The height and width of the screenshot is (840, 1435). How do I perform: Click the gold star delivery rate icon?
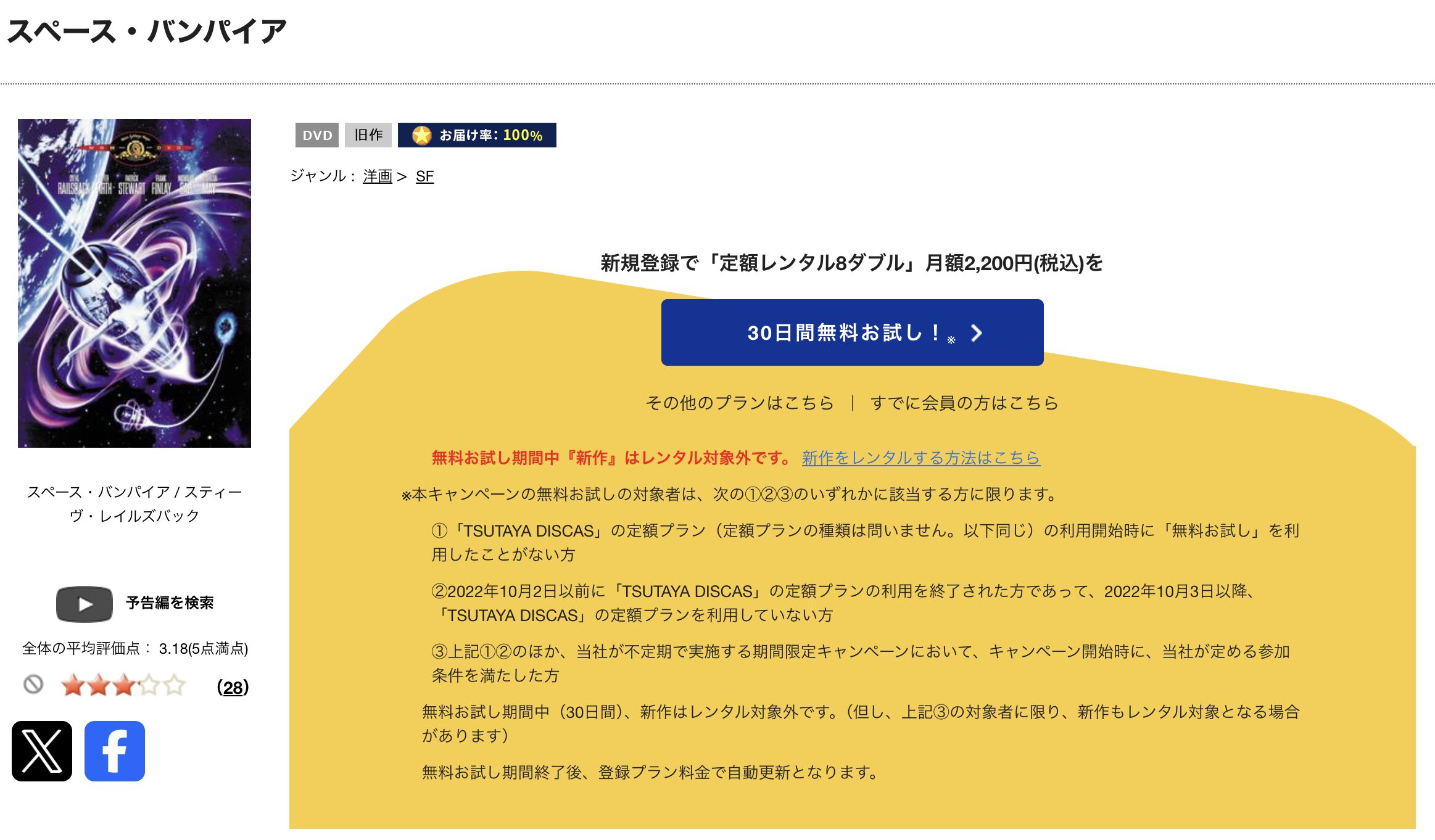(422, 135)
